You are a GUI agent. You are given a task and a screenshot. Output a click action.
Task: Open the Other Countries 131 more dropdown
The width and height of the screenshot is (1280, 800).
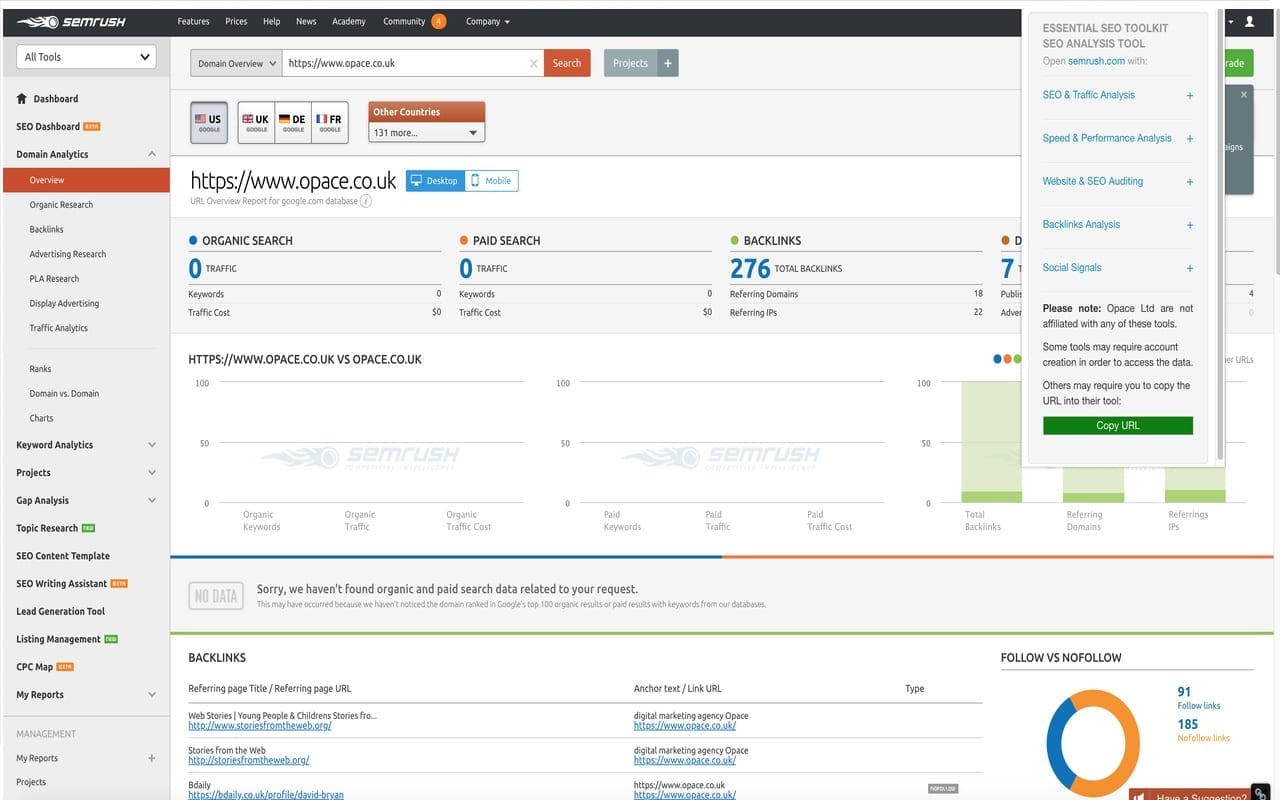click(426, 132)
